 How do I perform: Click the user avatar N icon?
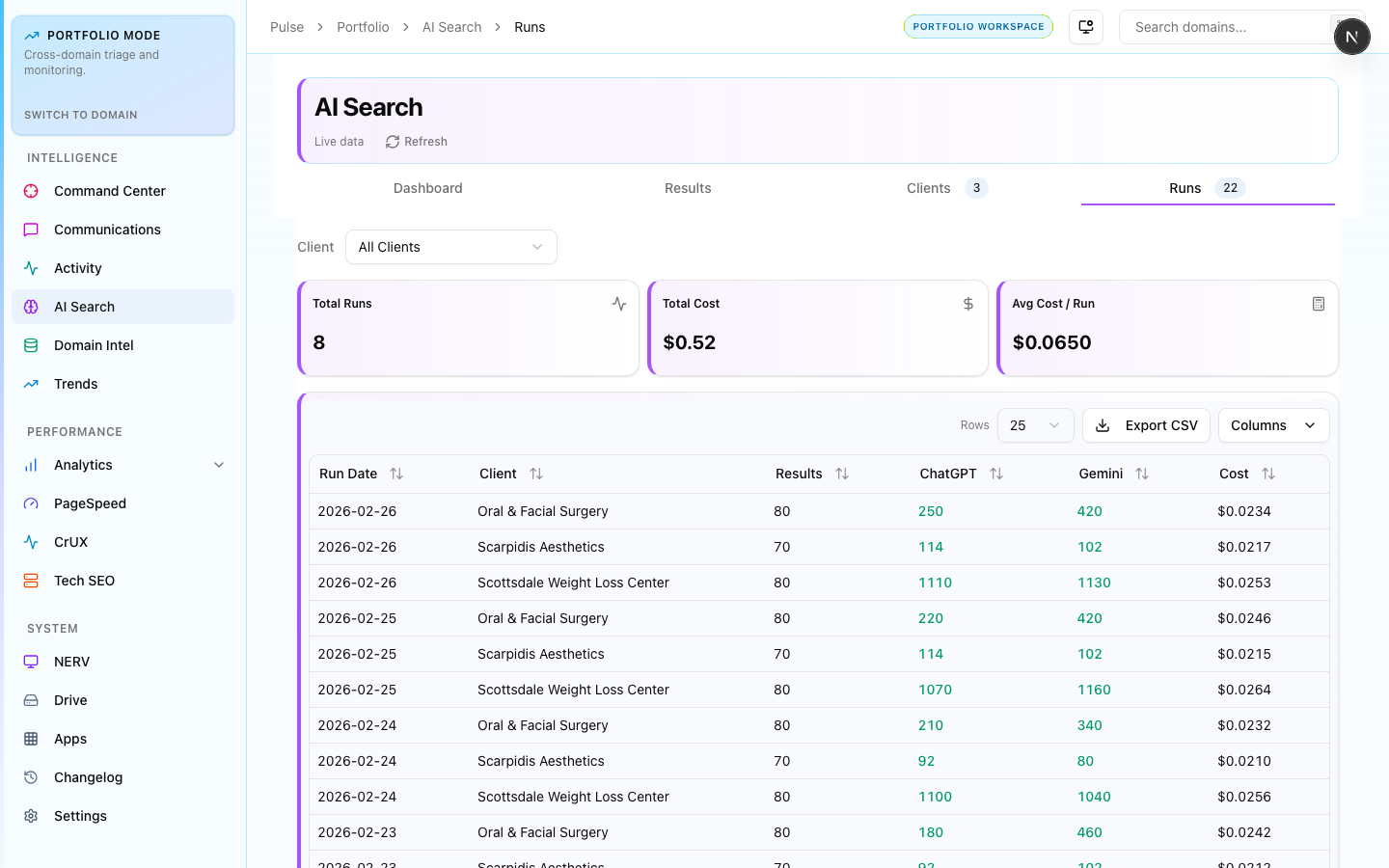(x=1351, y=37)
